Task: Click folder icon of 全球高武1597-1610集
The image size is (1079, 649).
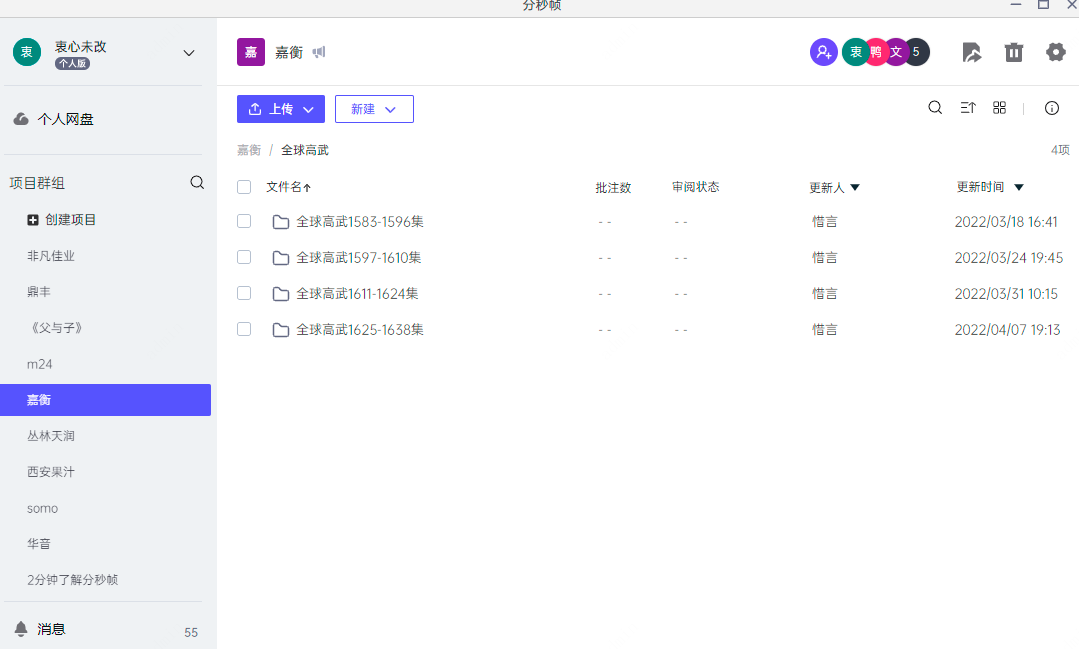Action: point(281,258)
